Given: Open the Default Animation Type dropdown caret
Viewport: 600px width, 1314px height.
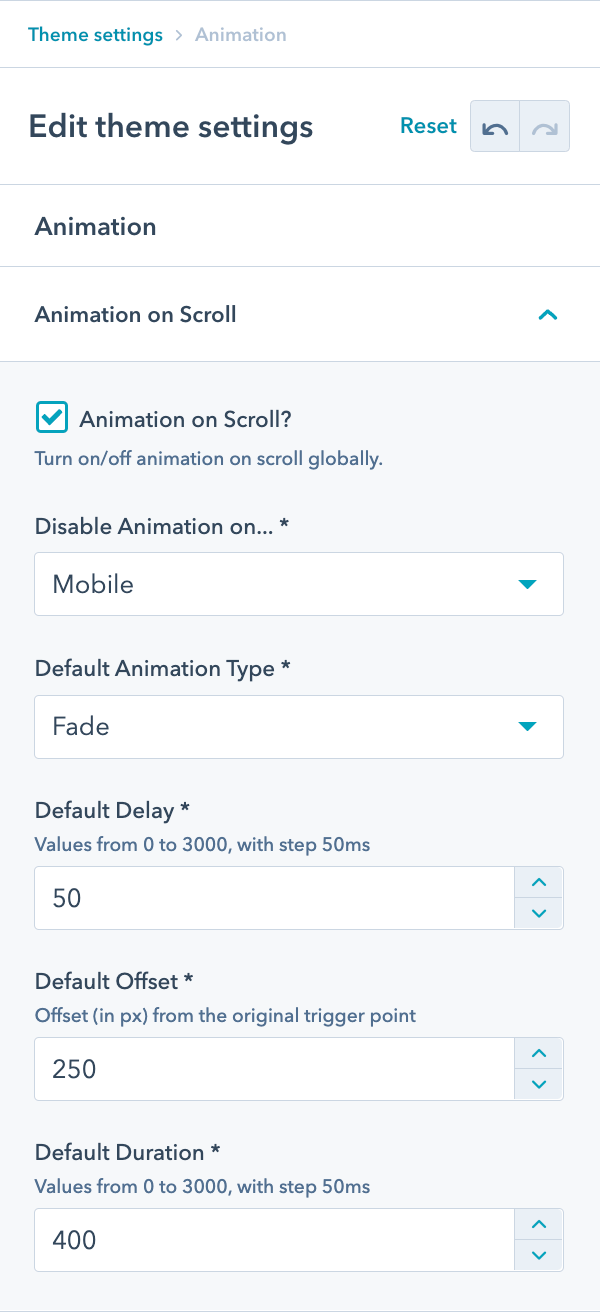Looking at the screenshot, I should tap(527, 727).
